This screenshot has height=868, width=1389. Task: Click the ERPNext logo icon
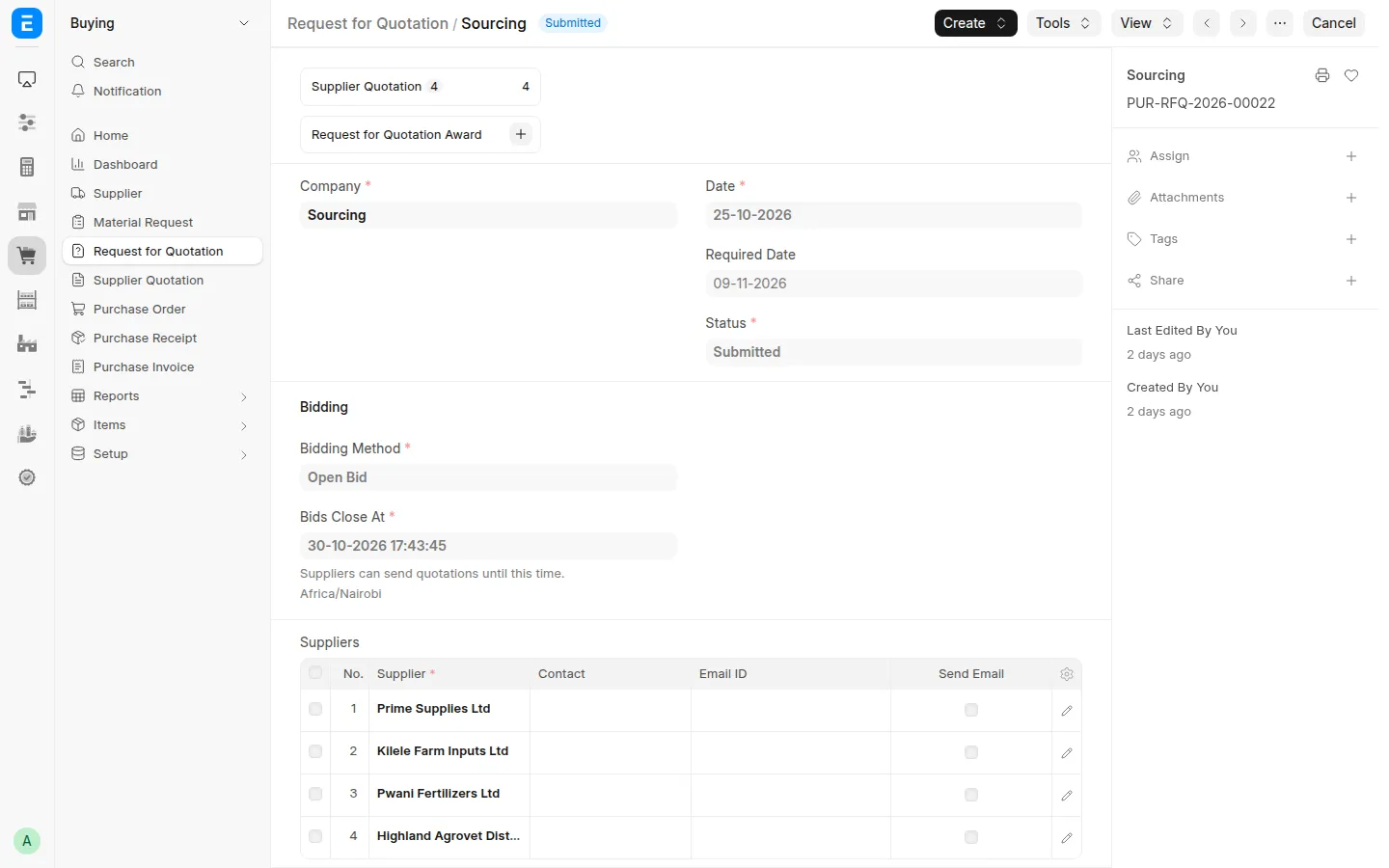coord(27,23)
